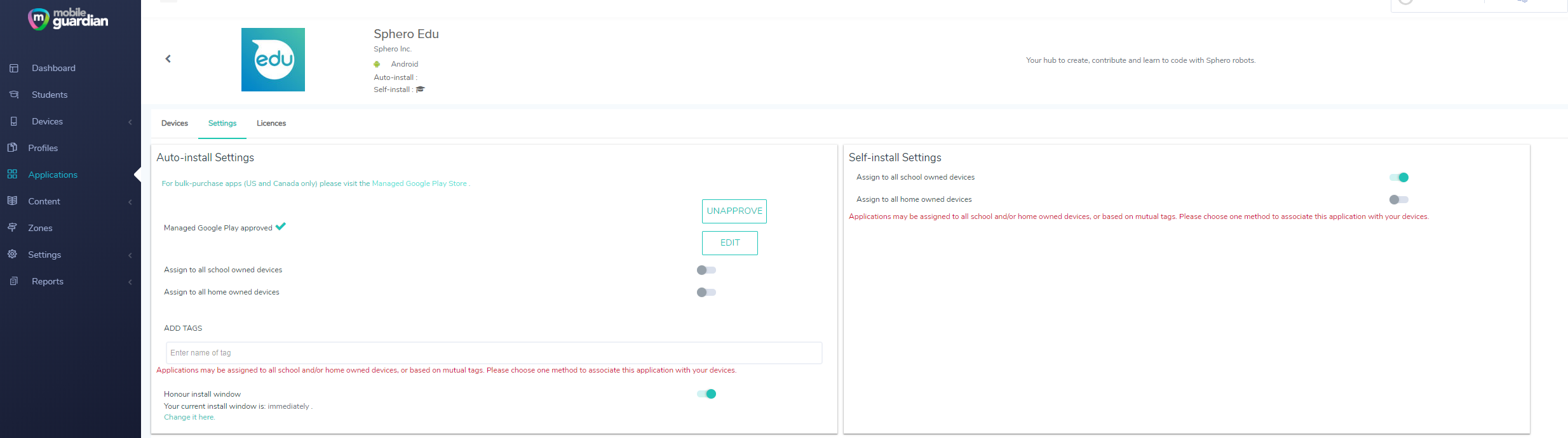Click the ADD TAGS label

183,328
